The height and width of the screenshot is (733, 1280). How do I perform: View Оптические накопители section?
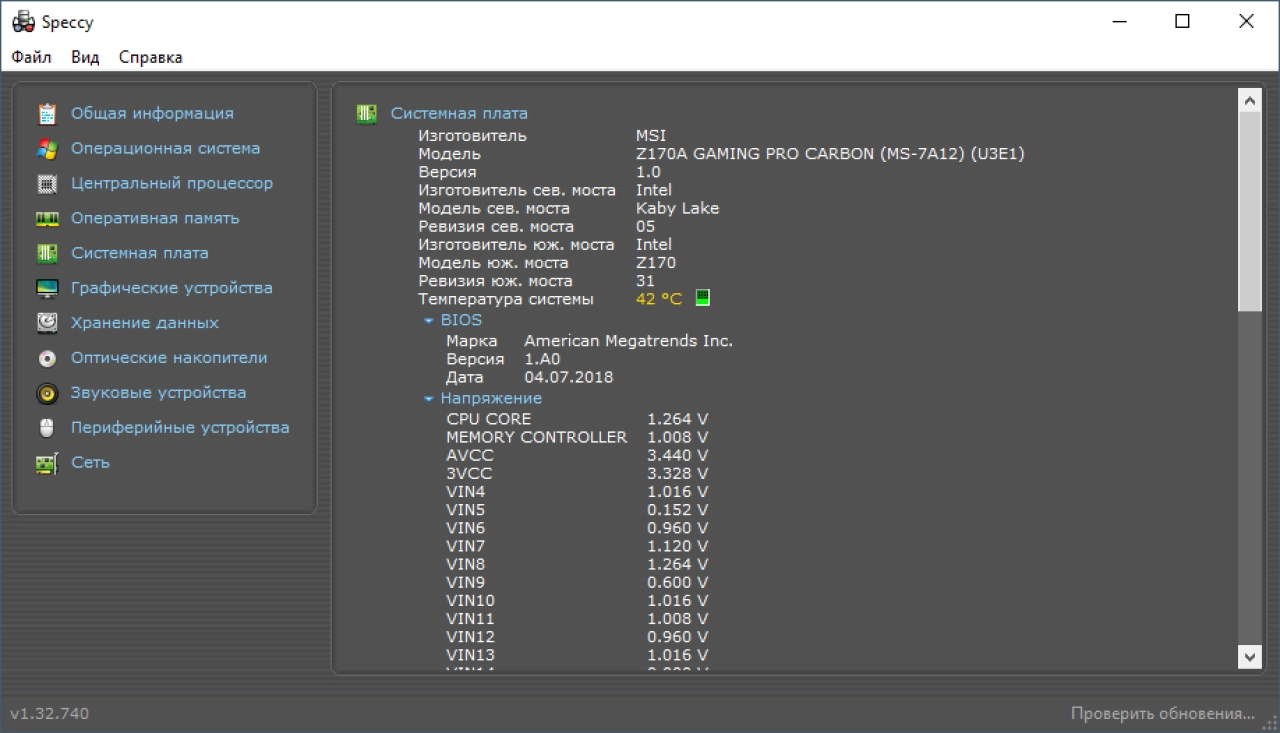coord(169,358)
